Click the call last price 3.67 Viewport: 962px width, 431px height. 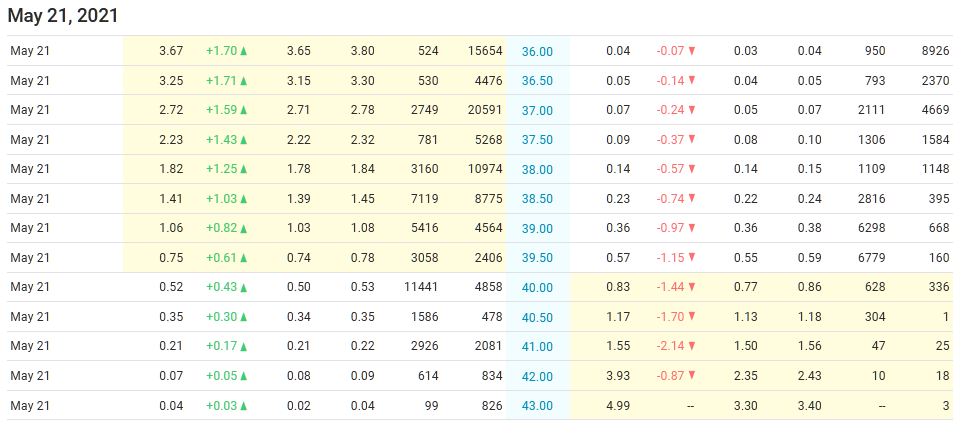click(x=171, y=51)
